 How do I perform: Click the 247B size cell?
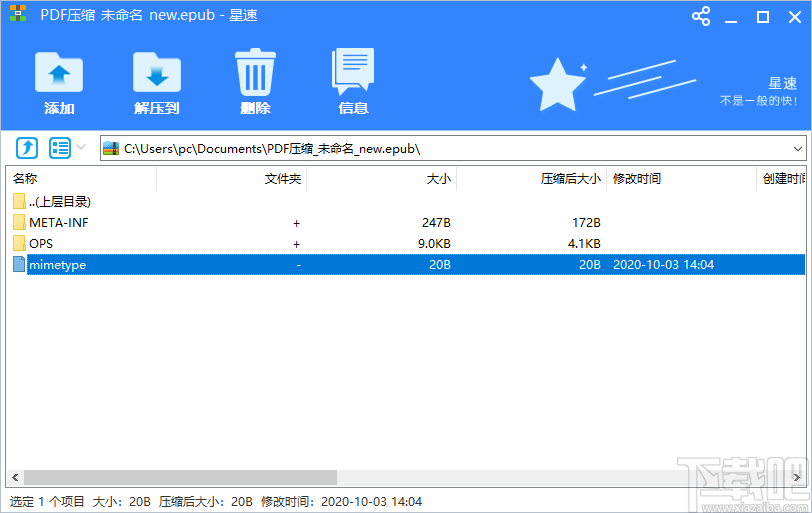click(436, 223)
